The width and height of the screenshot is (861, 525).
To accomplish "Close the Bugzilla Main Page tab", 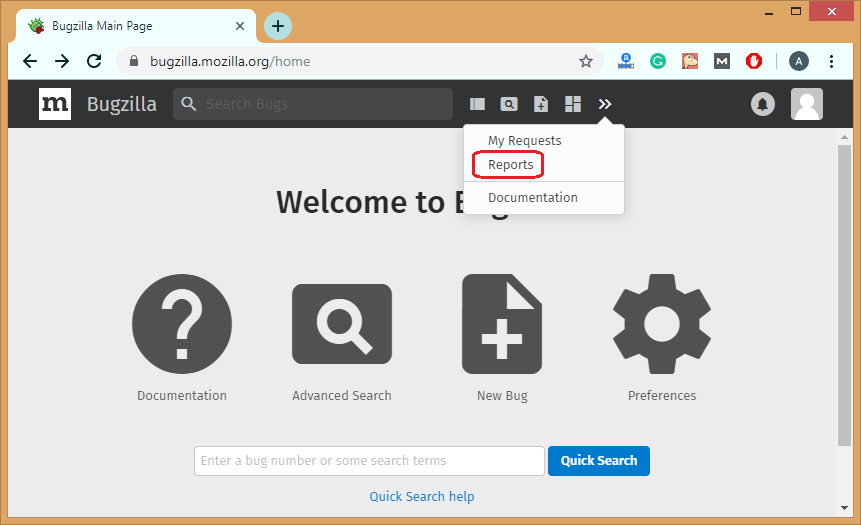I will coord(240,26).
